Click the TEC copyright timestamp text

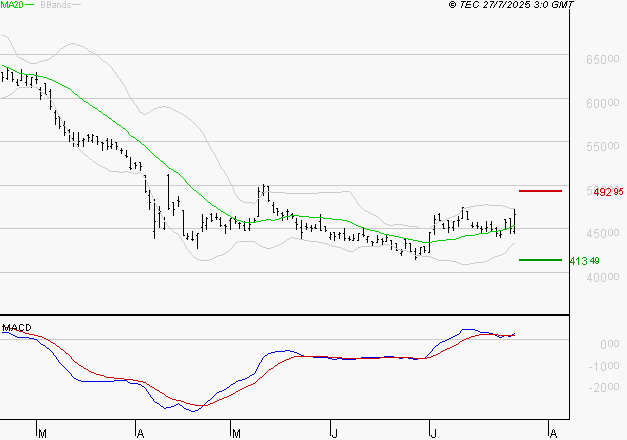pos(511,6)
